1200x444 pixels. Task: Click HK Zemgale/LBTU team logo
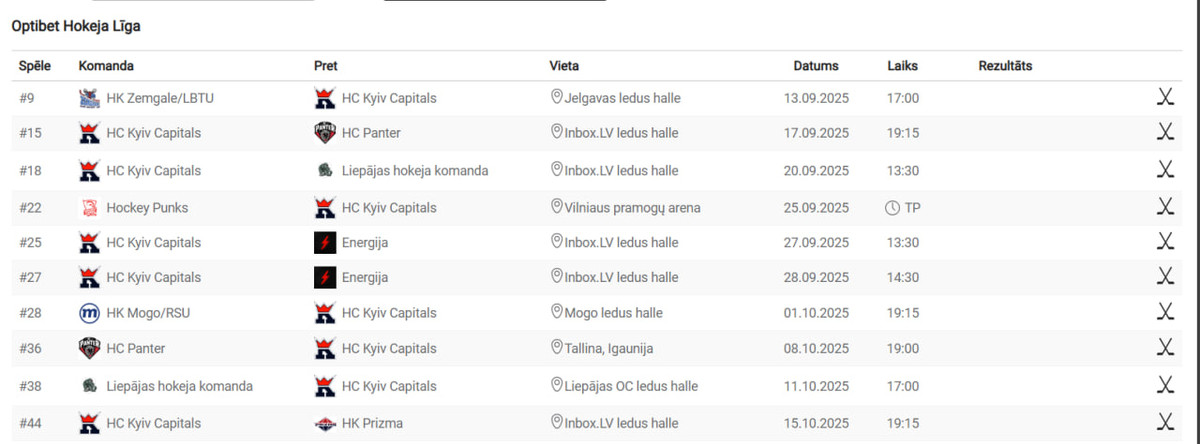pyautogui.click(x=90, y=98)
